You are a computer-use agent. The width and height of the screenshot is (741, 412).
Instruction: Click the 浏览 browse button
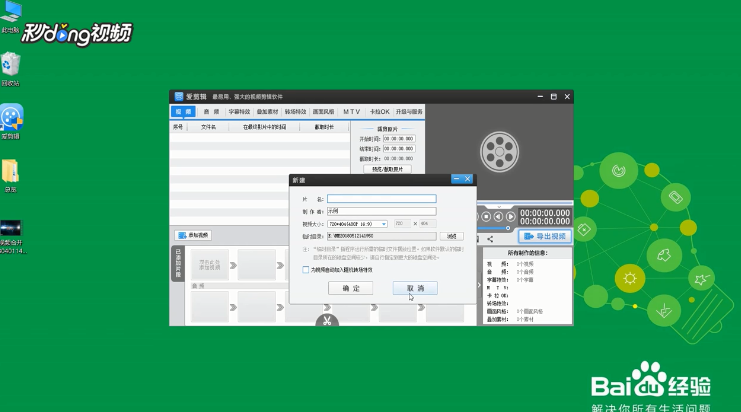click(x=452, y=236)
